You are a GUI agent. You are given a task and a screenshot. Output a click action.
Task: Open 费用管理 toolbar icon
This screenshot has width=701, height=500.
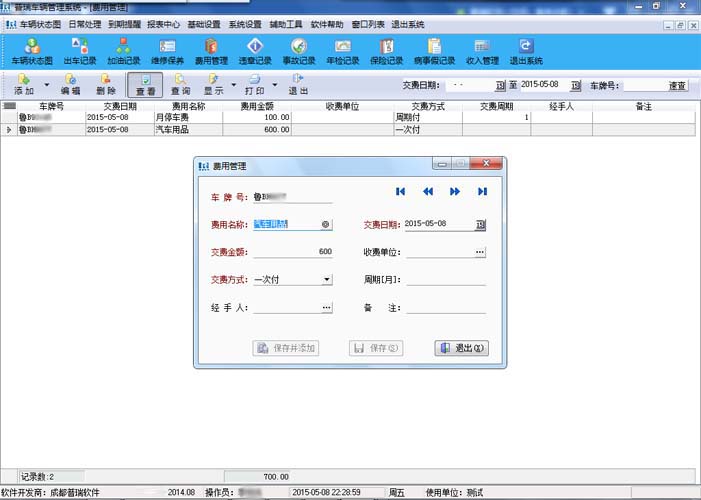211,51
